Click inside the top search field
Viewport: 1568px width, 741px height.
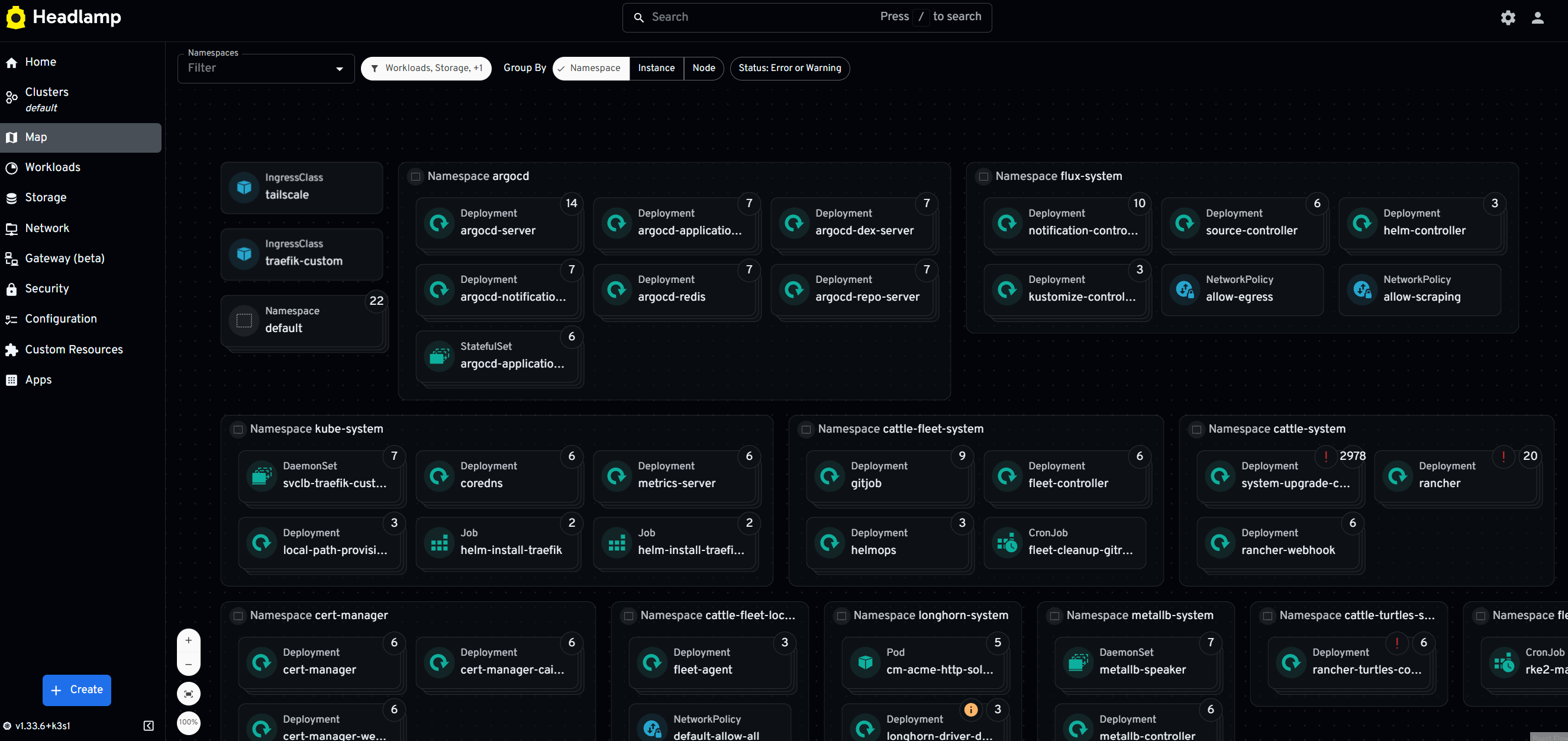point(730,17)
